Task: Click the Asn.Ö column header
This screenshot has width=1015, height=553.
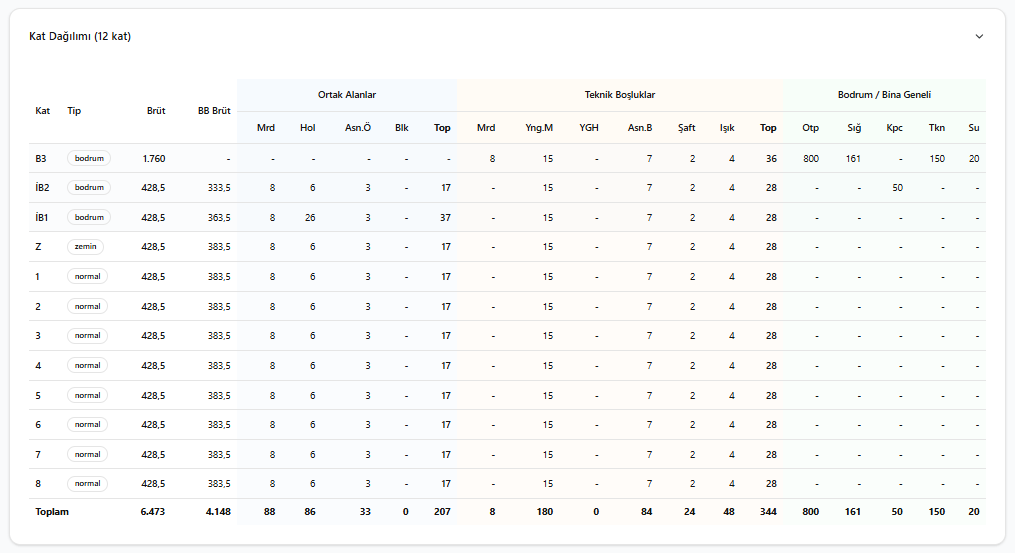Action: click(x=357, y=128)
